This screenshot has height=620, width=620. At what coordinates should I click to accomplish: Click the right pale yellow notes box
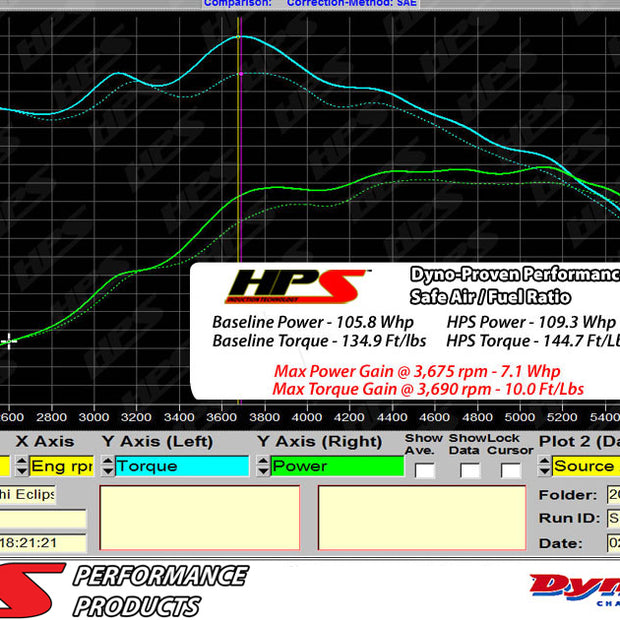click(x=422, y=518)
